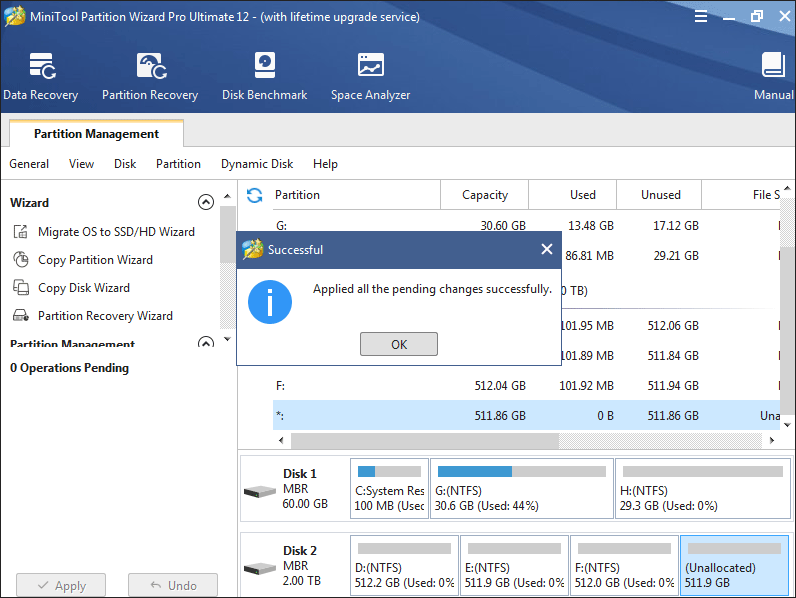
Task: Click the Migrate OS to SSD/HD Wizard icon
Action: click(x=20, y=231)
